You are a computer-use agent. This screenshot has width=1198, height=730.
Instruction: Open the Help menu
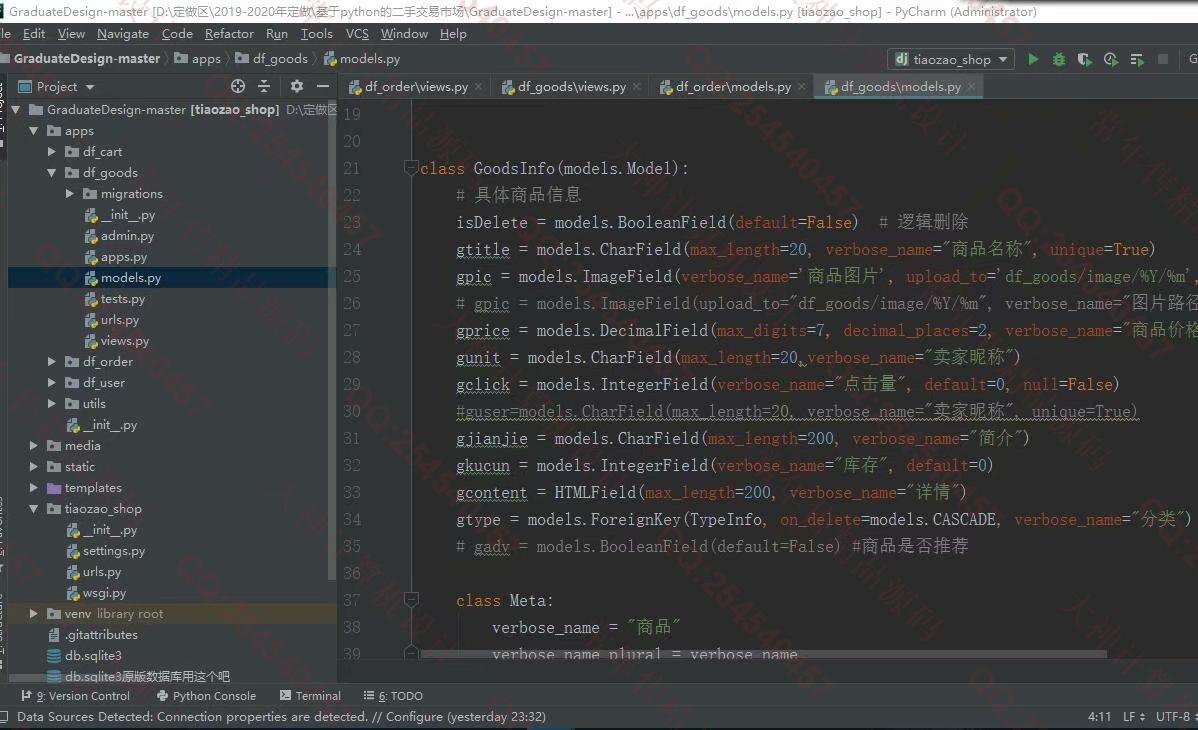click(x=453, y=34)
